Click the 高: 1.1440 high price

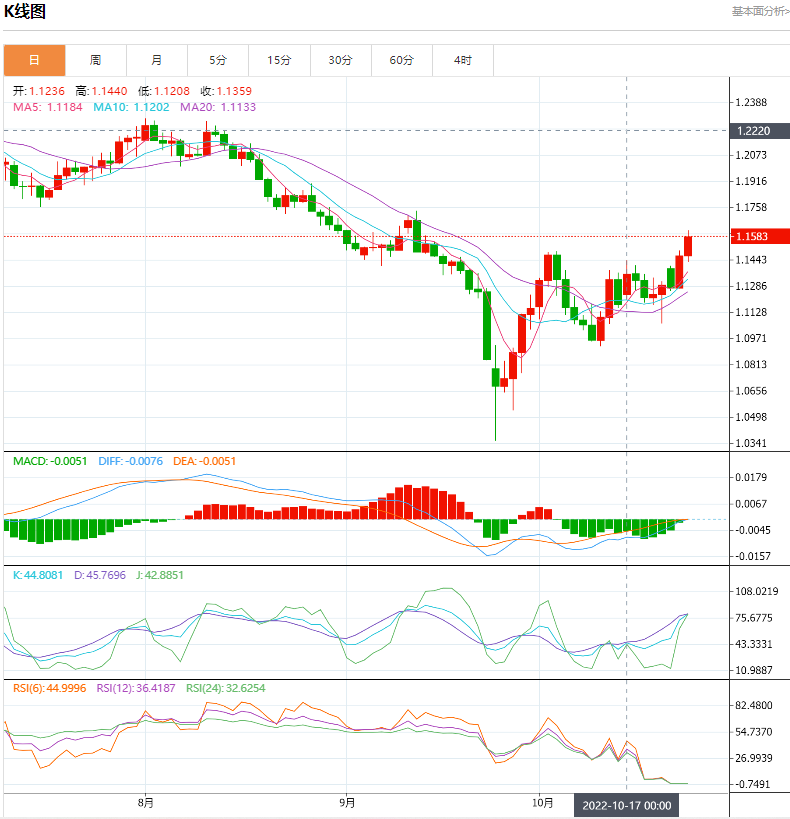(101, 91)
